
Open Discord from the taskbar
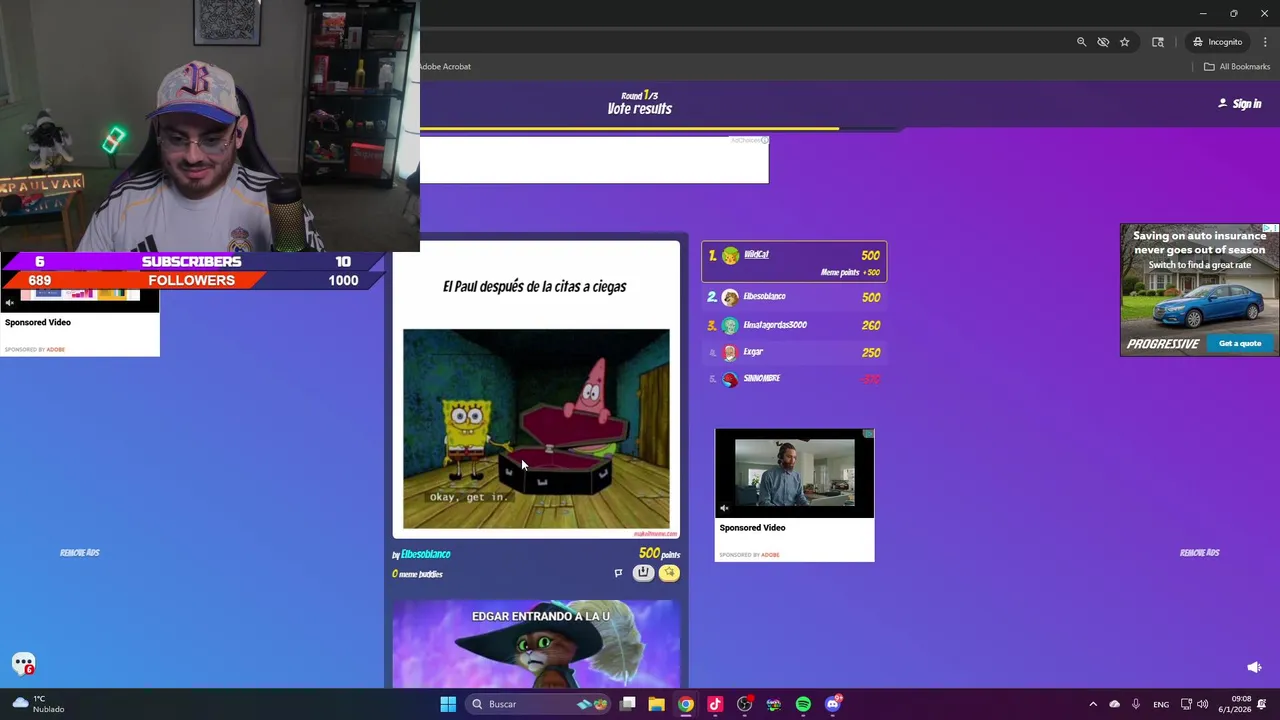[x=833, y=704]
